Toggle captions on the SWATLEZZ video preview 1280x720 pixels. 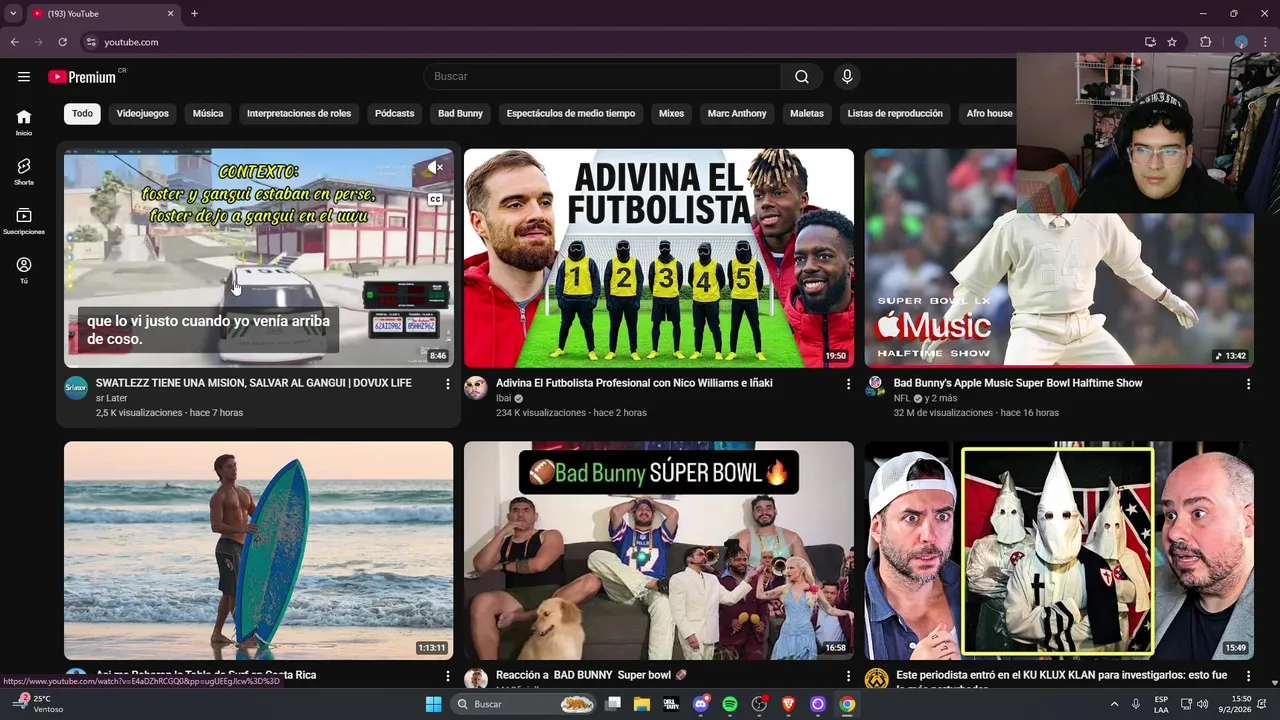pyautogui.click(x=435, y=199)
